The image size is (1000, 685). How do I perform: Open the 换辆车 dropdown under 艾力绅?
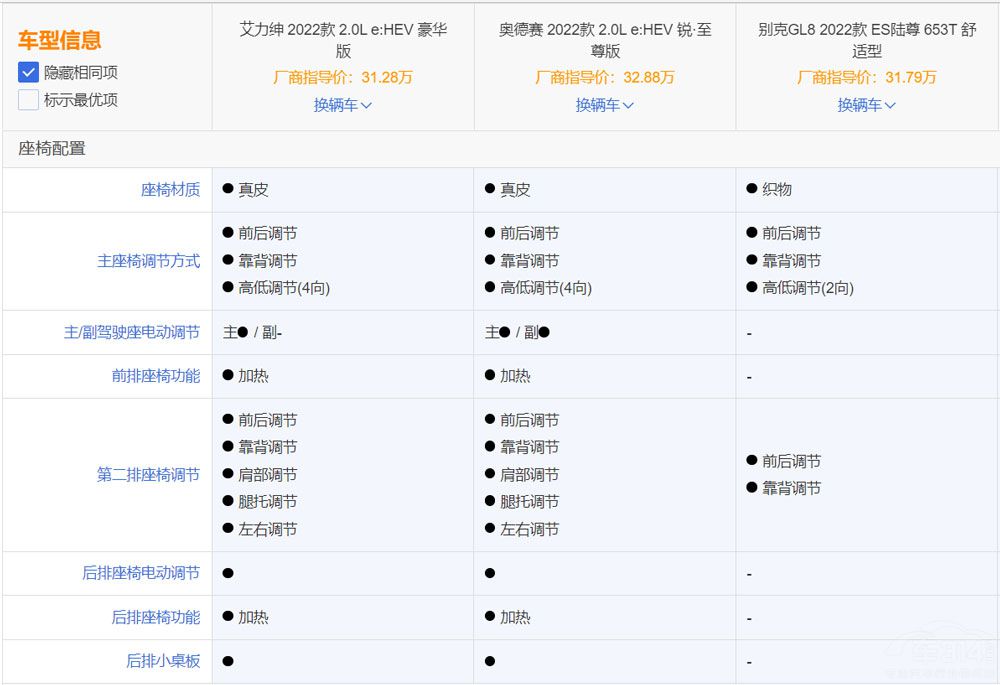coord(342,104)
